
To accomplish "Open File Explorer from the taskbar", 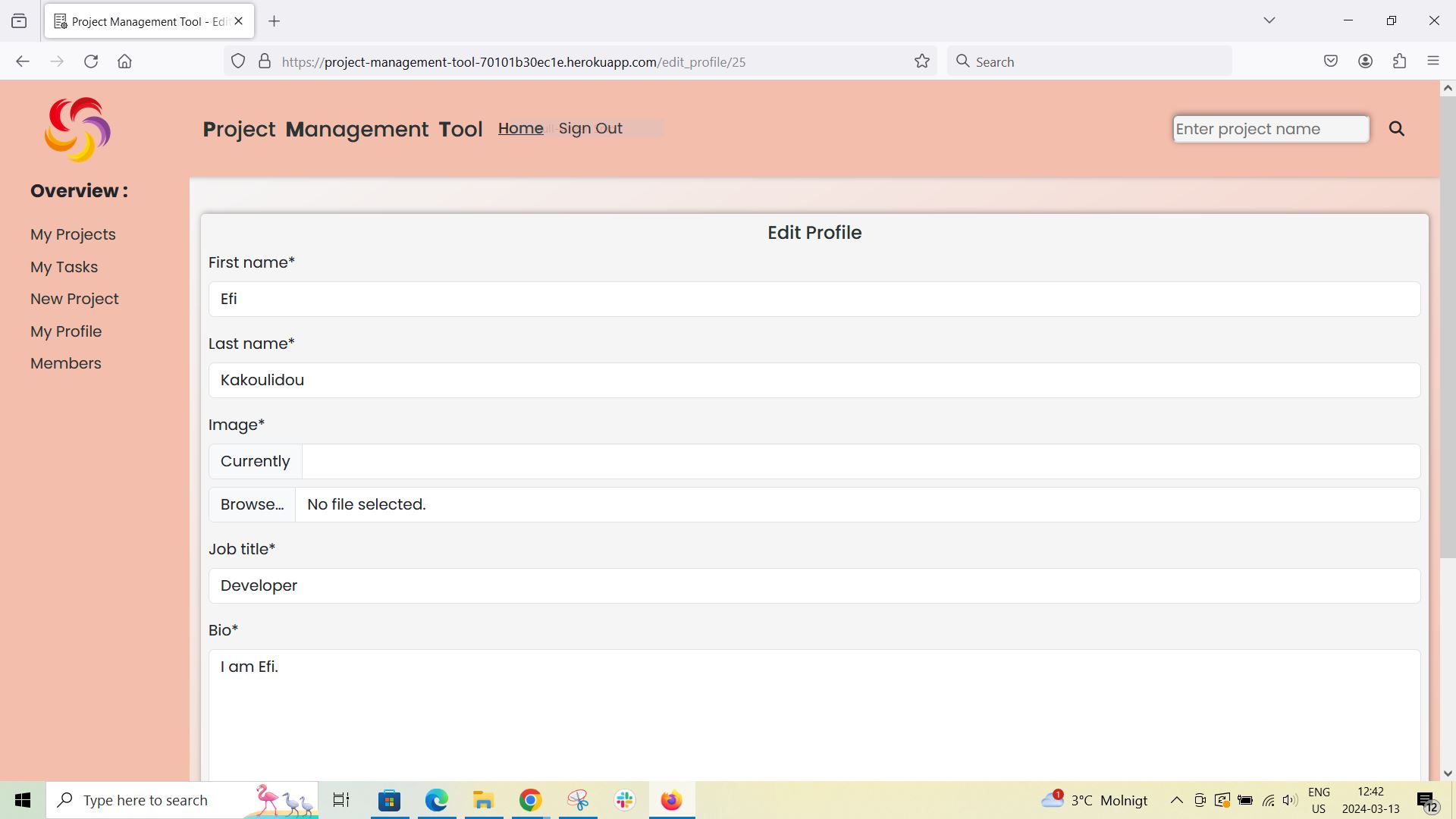I will 482,799.
